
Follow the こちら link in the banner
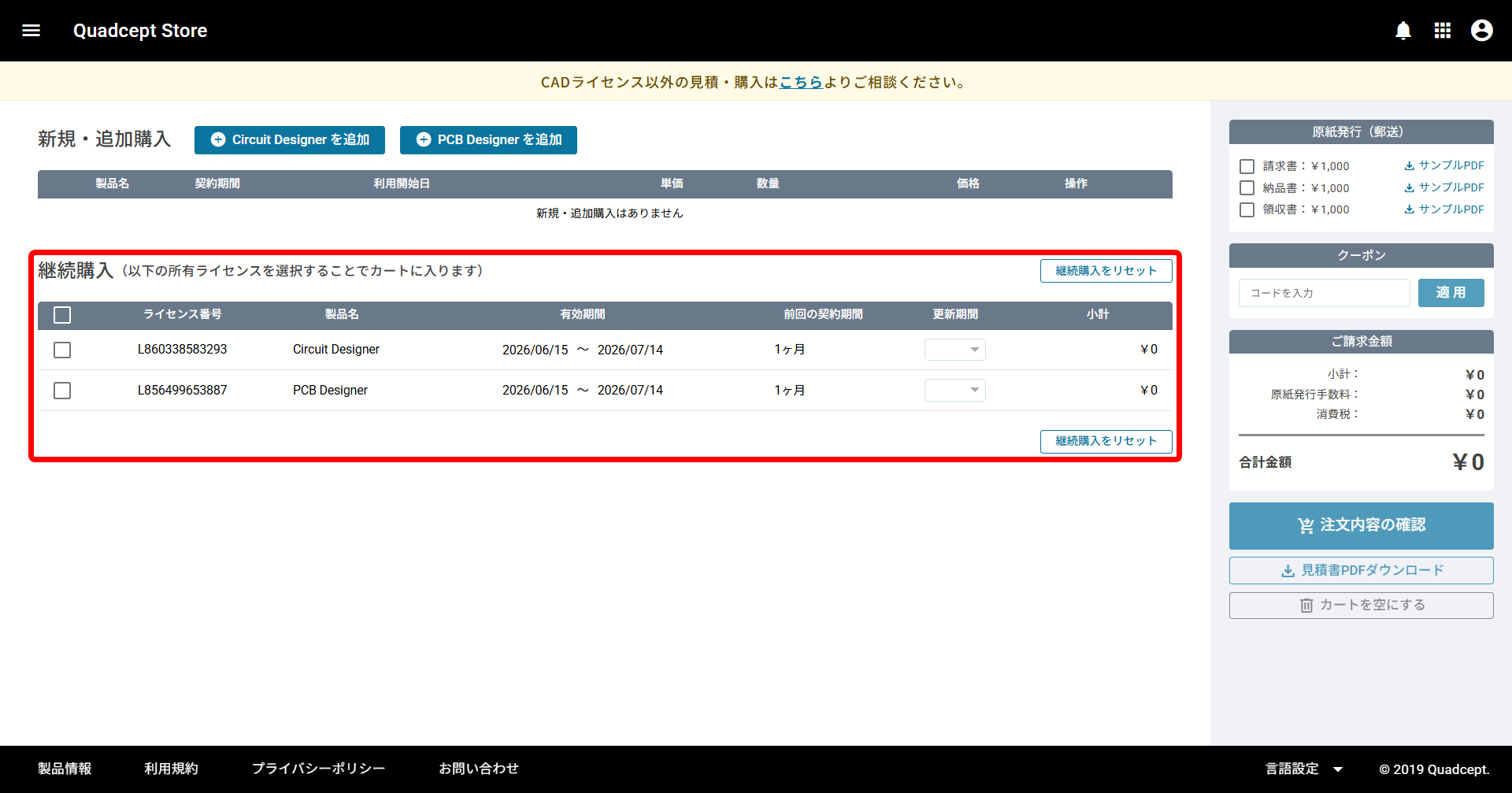tap(801, 82)
